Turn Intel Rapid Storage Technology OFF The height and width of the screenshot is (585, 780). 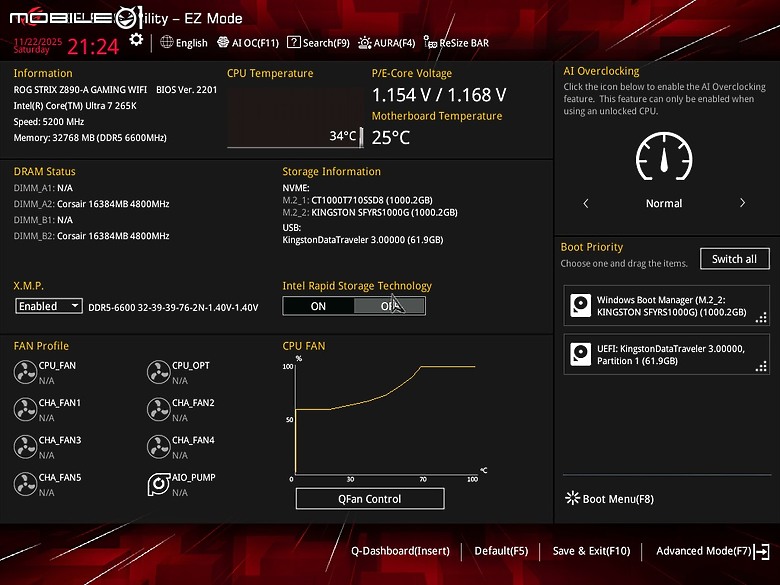[x=390, y=306]
